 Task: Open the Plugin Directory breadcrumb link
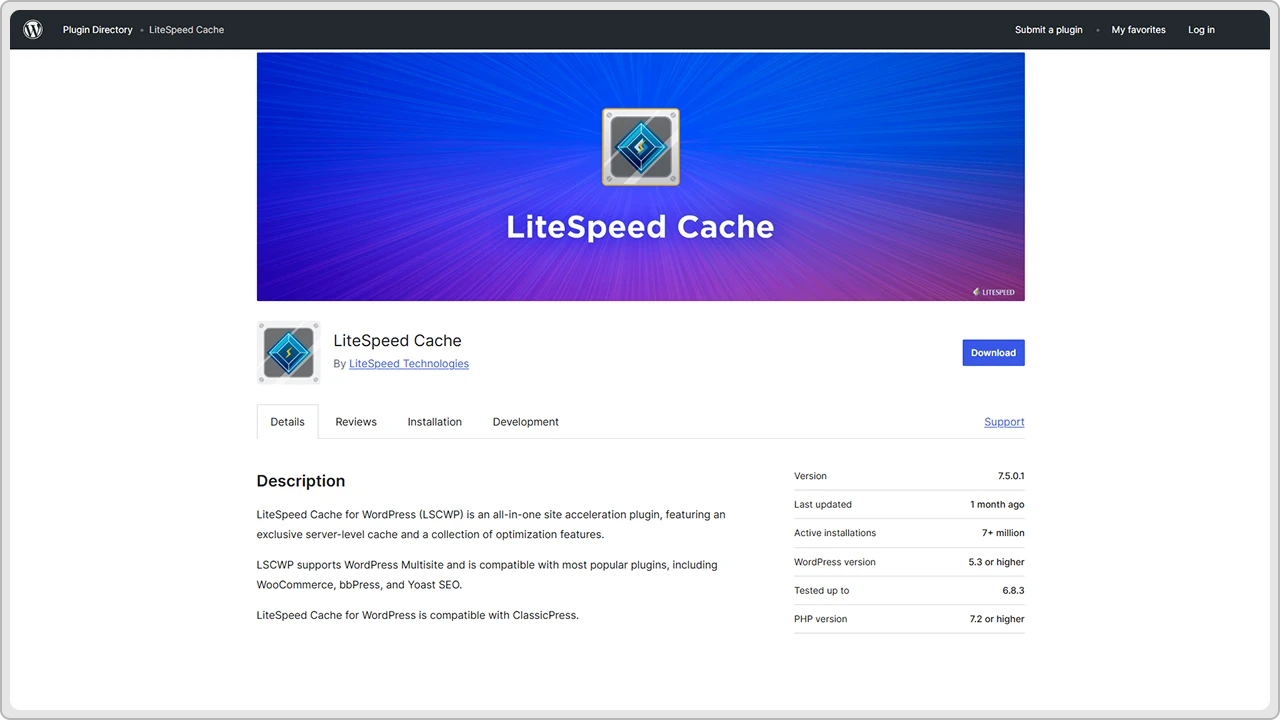pyautogui.click(x=97, y=29)
